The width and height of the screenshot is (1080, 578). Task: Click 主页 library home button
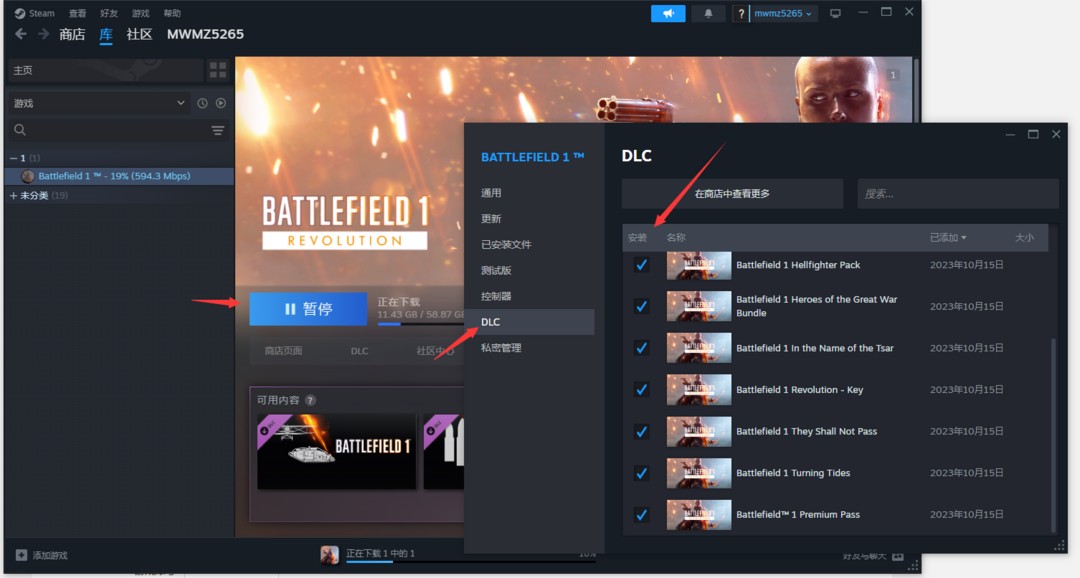point(105,70)
